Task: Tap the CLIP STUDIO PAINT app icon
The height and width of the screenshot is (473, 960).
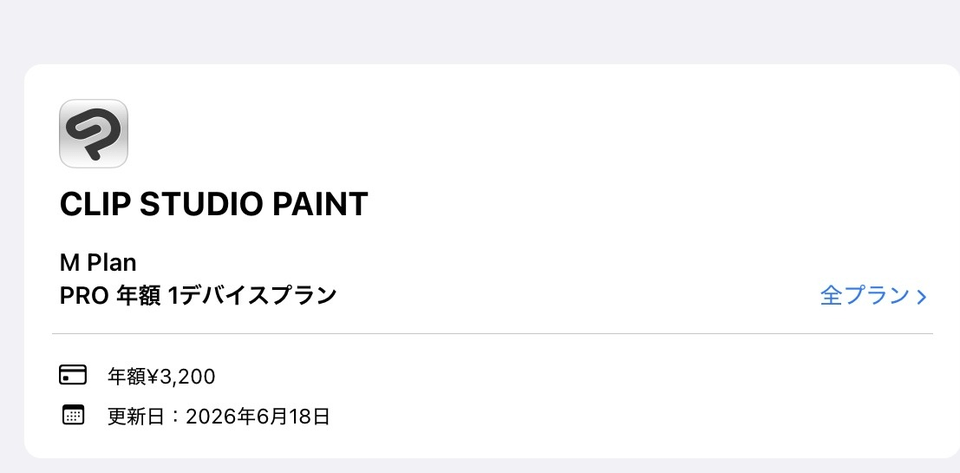Action: point(93,133)
